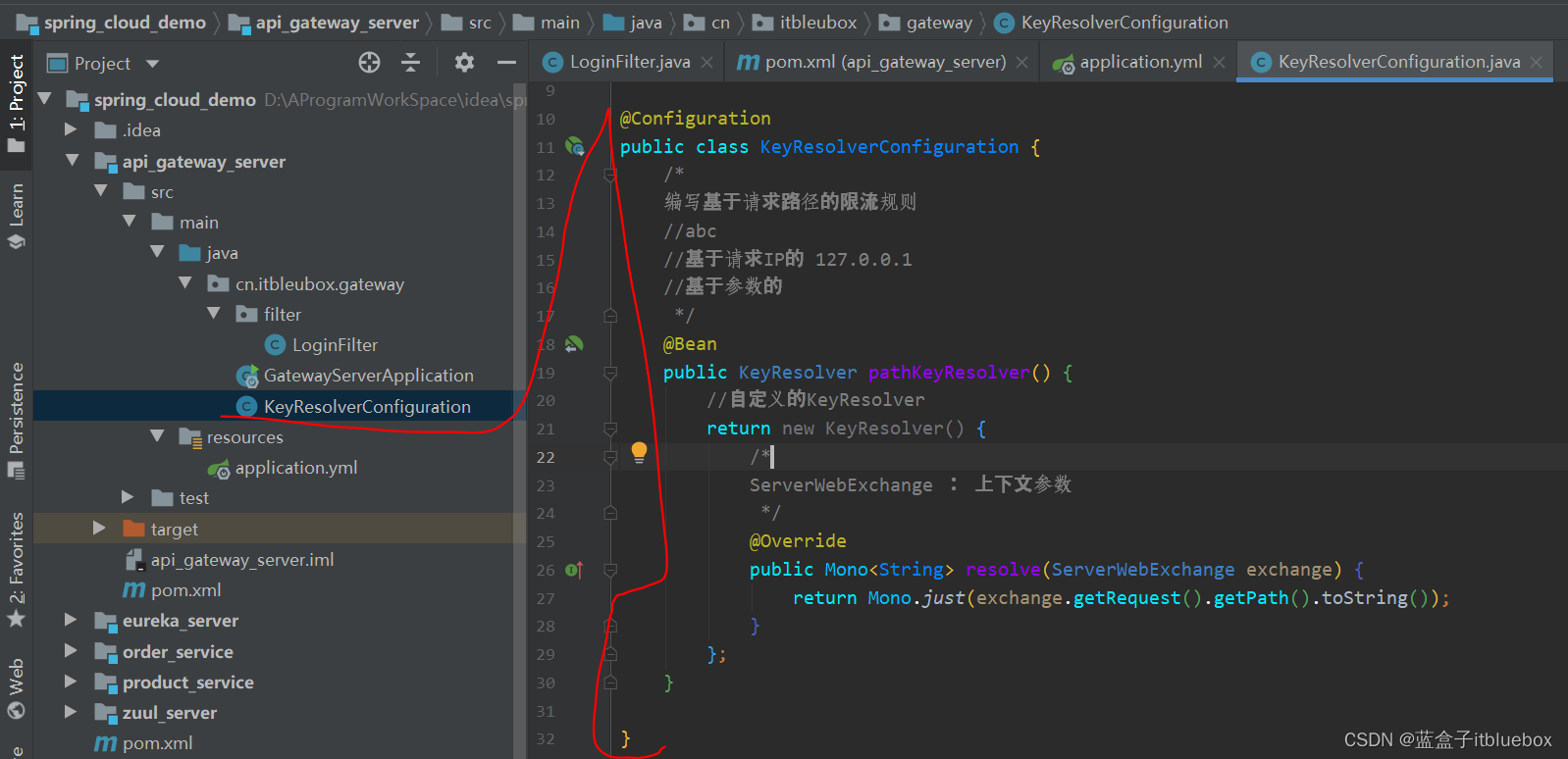1568x759 pixels.
Task: Click line number 22 in gutter
Action: click(546, 458)
